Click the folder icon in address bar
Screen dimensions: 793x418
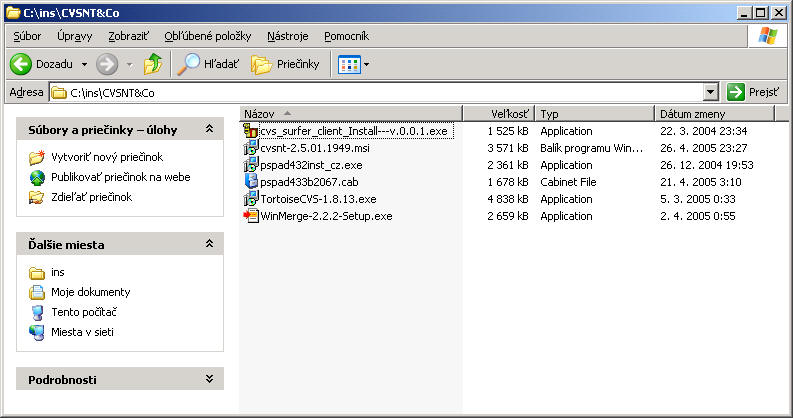point(59,92)
